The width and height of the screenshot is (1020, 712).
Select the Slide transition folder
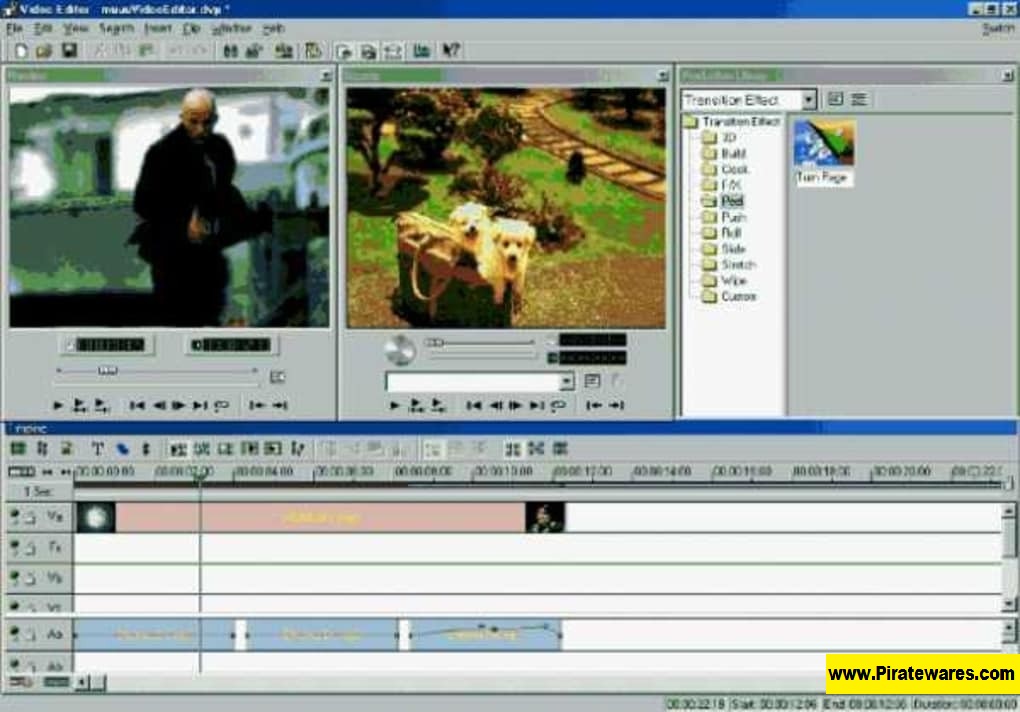(733, 249)
